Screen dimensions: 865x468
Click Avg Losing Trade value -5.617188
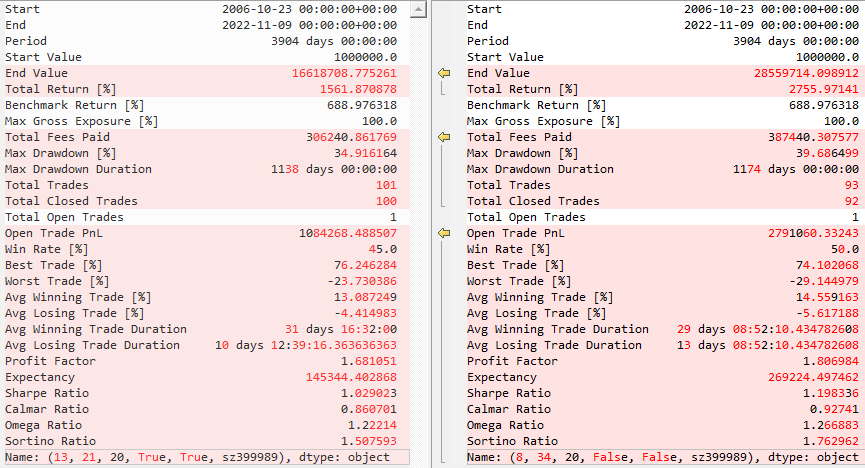[827, 313]
